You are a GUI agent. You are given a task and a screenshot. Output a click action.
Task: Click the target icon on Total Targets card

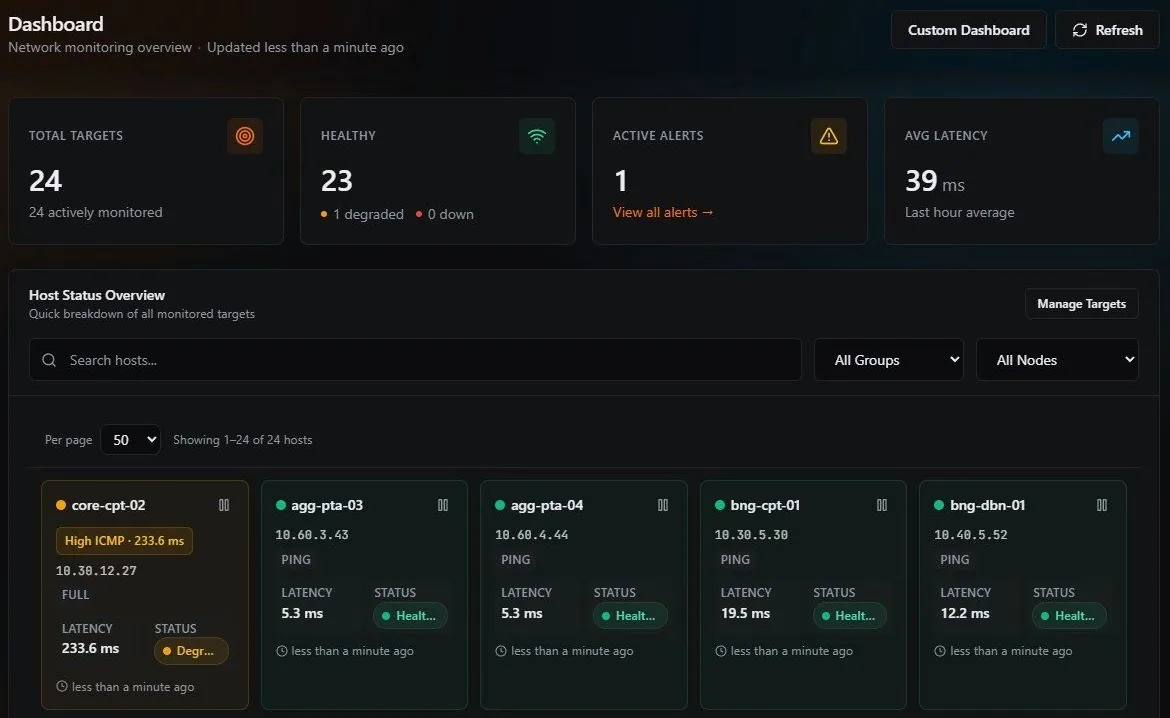(245, 136)
